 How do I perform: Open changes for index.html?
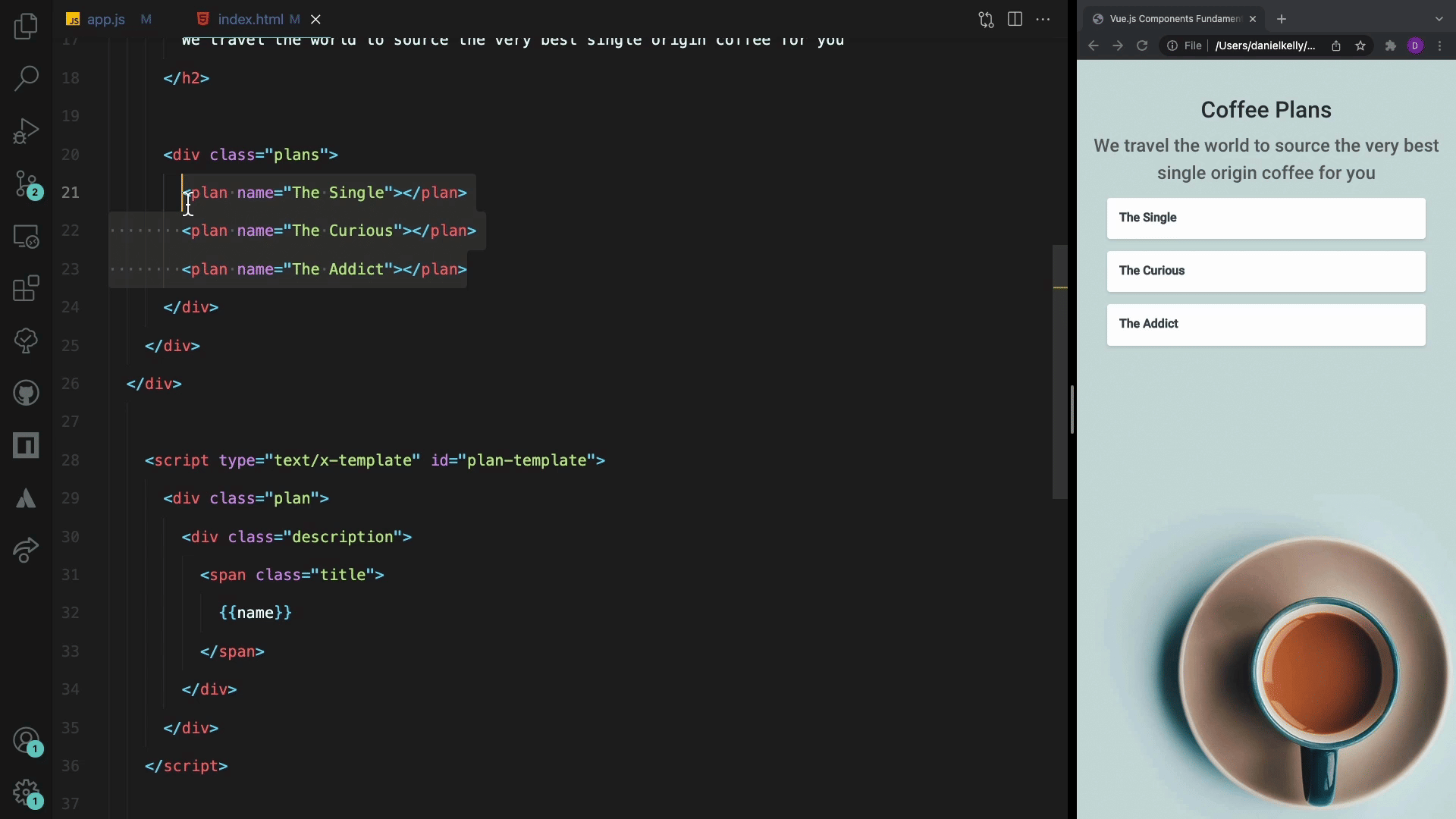tap(986, 20)
